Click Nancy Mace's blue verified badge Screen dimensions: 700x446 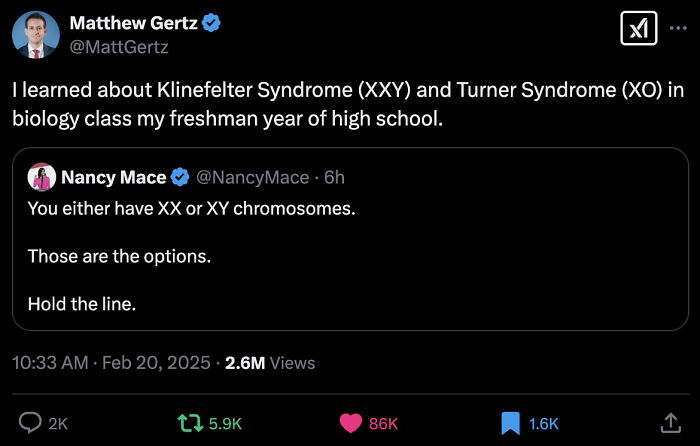click(181, 178)
